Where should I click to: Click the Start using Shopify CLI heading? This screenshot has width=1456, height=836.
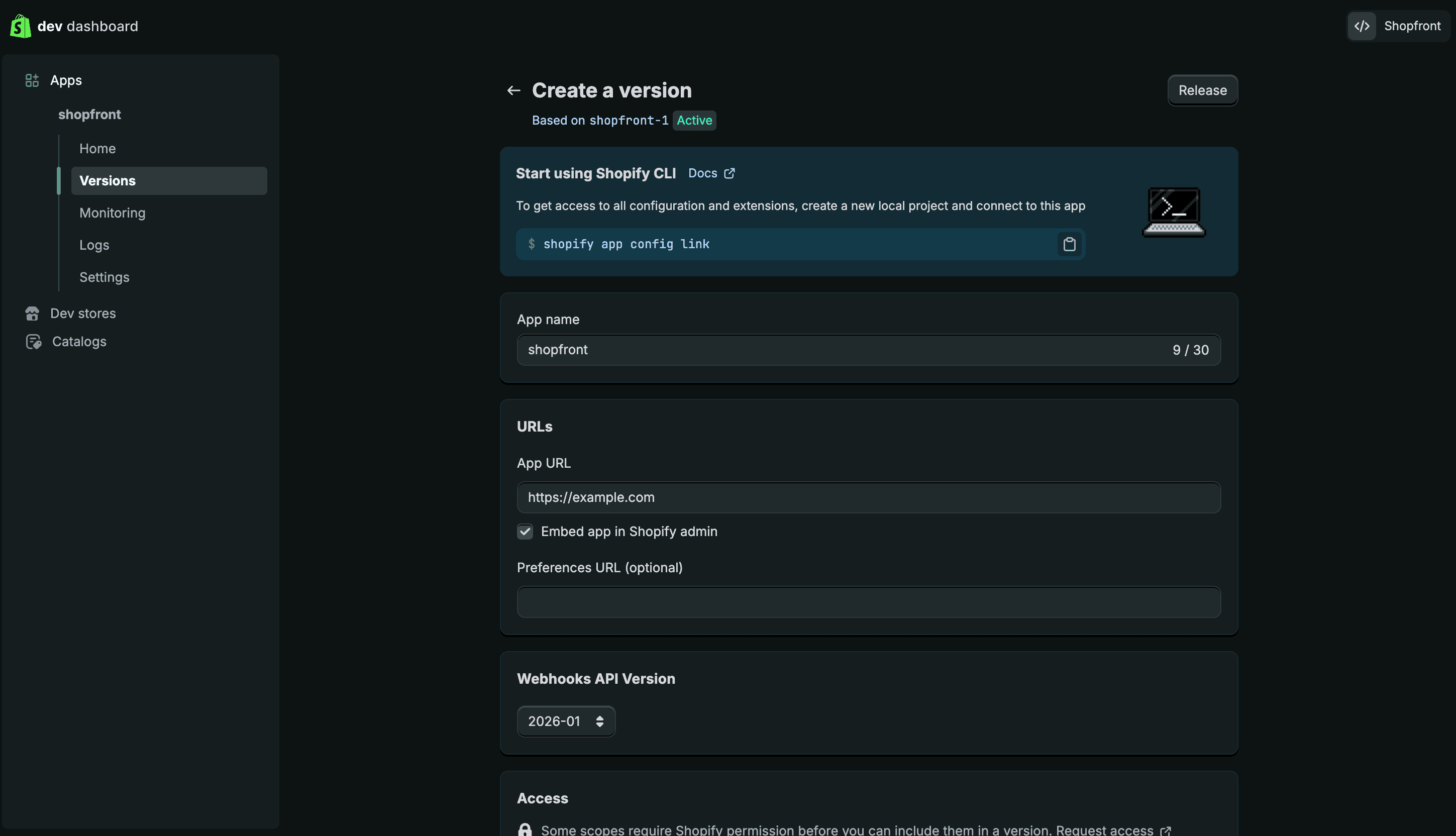point(596,173)
